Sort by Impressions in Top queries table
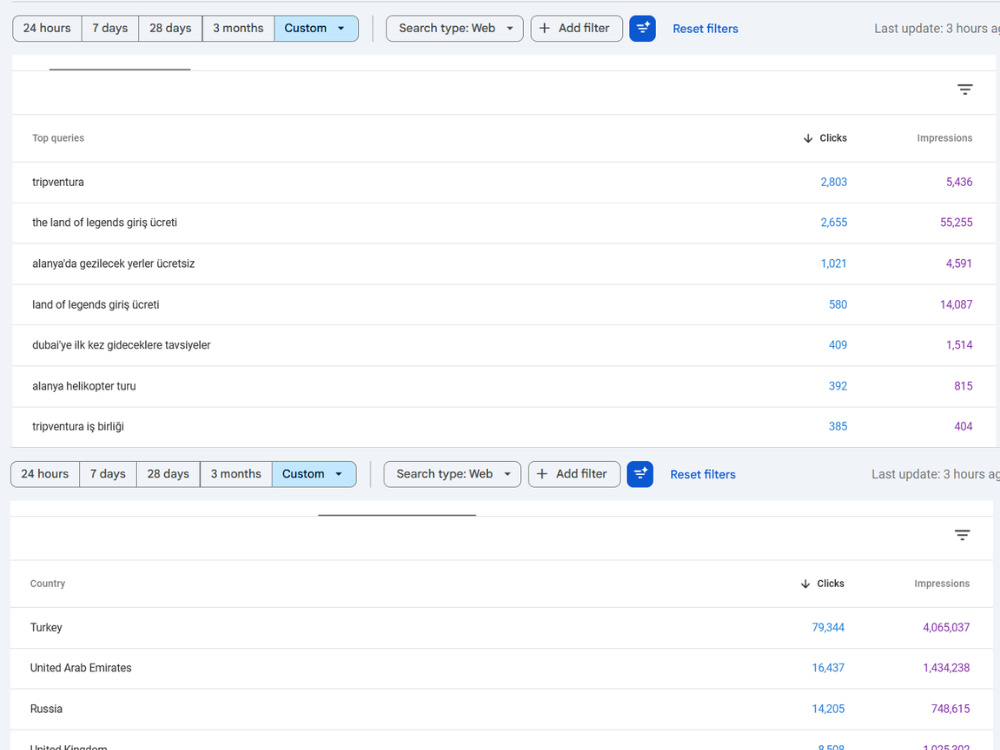 click(x=945, y=138)
